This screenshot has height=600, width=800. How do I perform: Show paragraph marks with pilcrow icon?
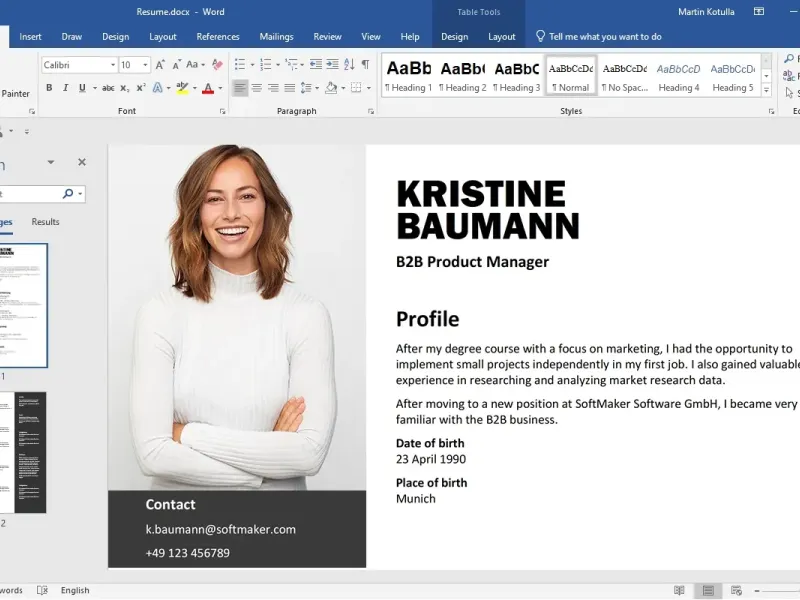pyautogui.click(x=365, y=65)
